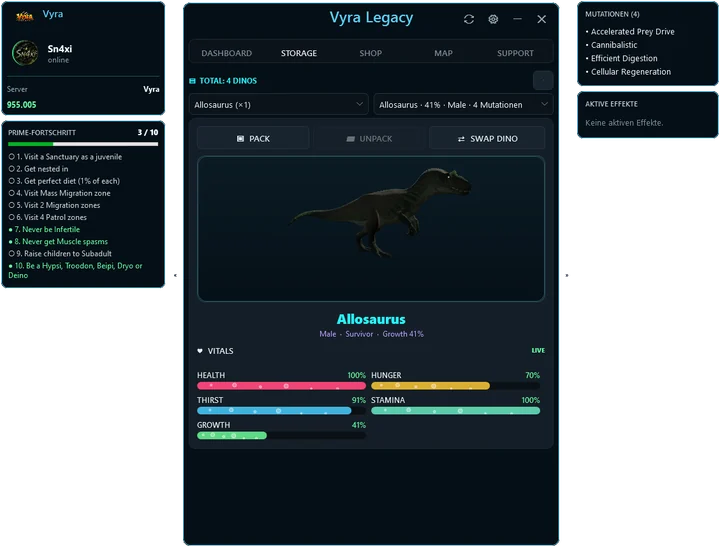Click the Pack button
The width and height of the screenshot is (720, 547).
[x=253, y=139]
